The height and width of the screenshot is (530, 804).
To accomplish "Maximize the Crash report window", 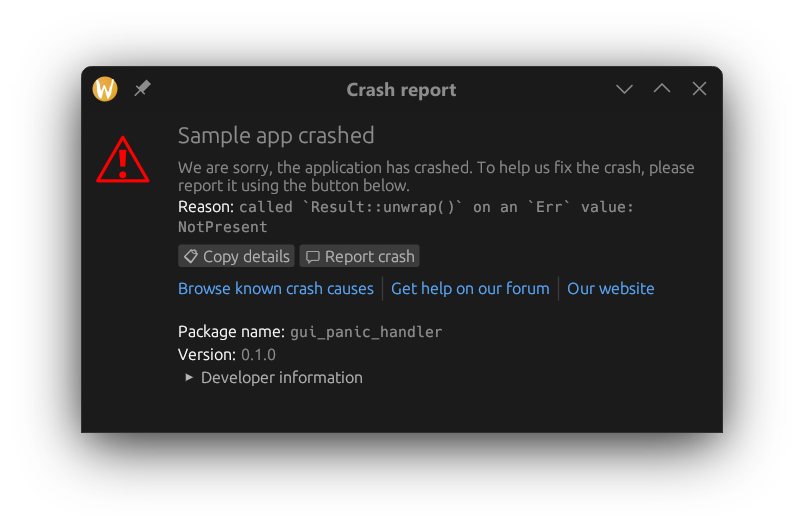I will (x=661, y=89).
